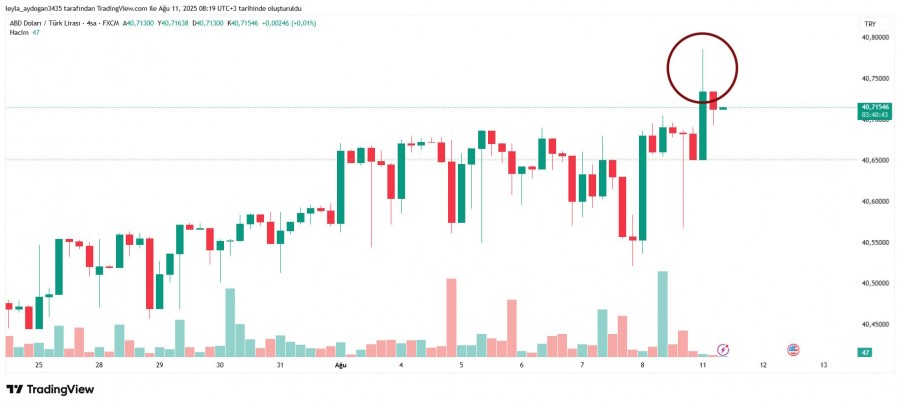Open the US flag economic event icon
This screenshot has width=900, height=406.
pos(793,350)
